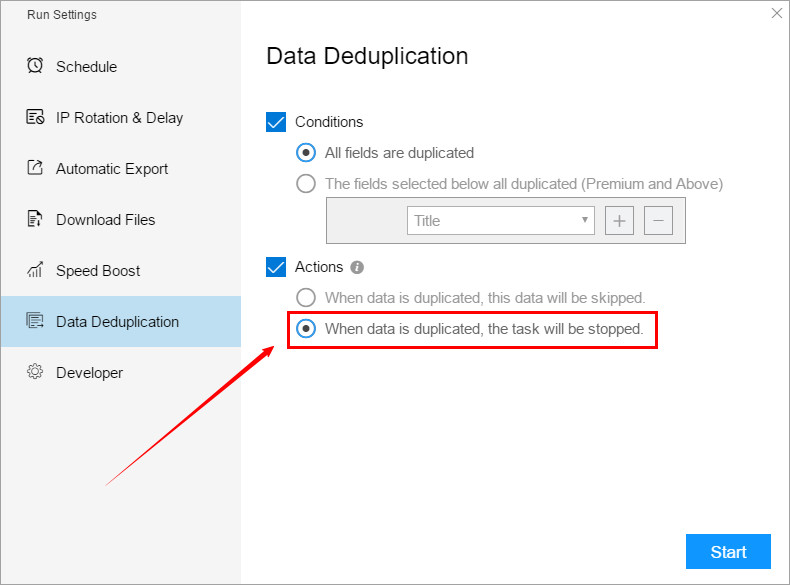Select 'fields selected below all duplicated' option
The width and height of the screenshot is (790, 585).
click(306, 184)
